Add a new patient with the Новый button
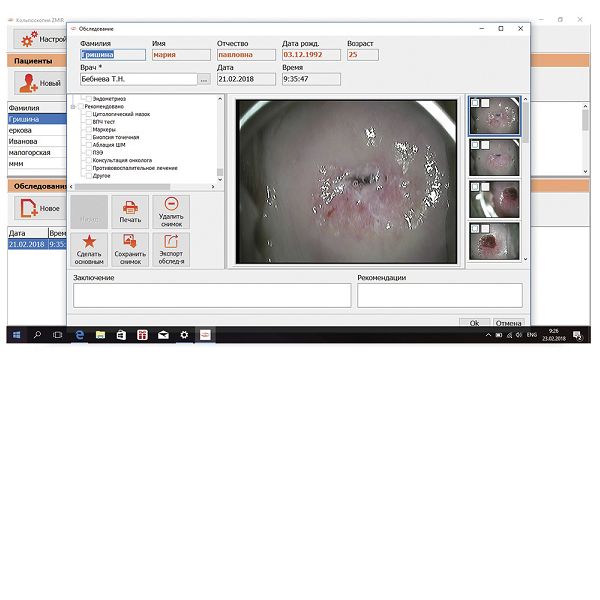Screen dimensions: 600x600 pyautogui.click(x=41, y=83)
